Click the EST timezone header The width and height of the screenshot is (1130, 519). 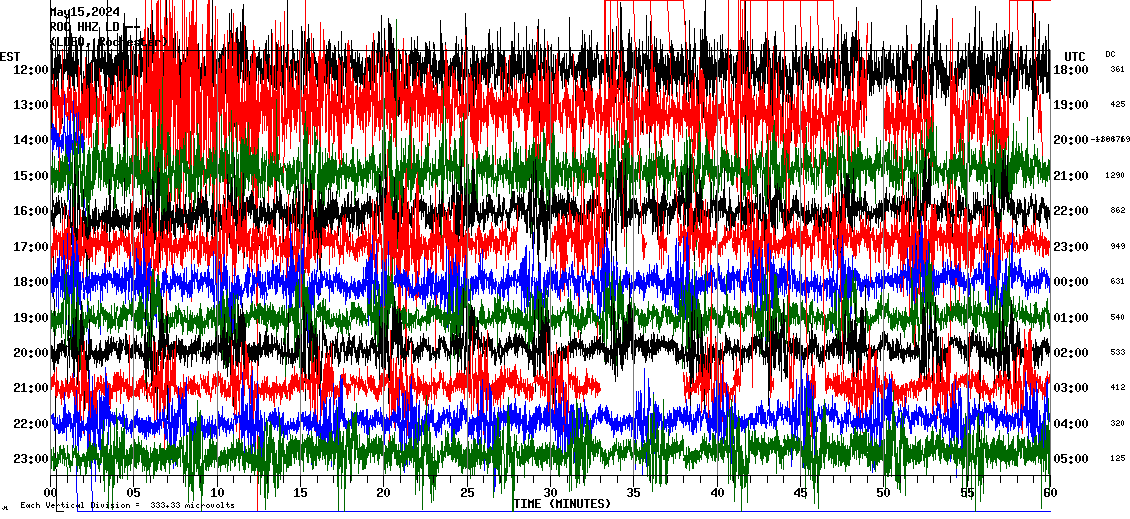pos(10,56)
